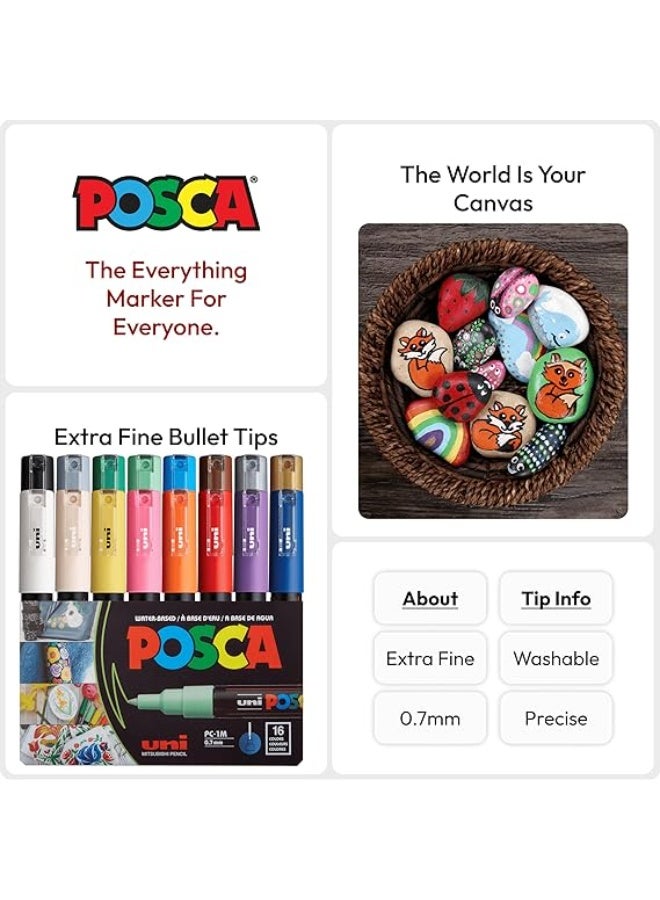
Task: Select the Washable chip
Action: pos(556,658)
